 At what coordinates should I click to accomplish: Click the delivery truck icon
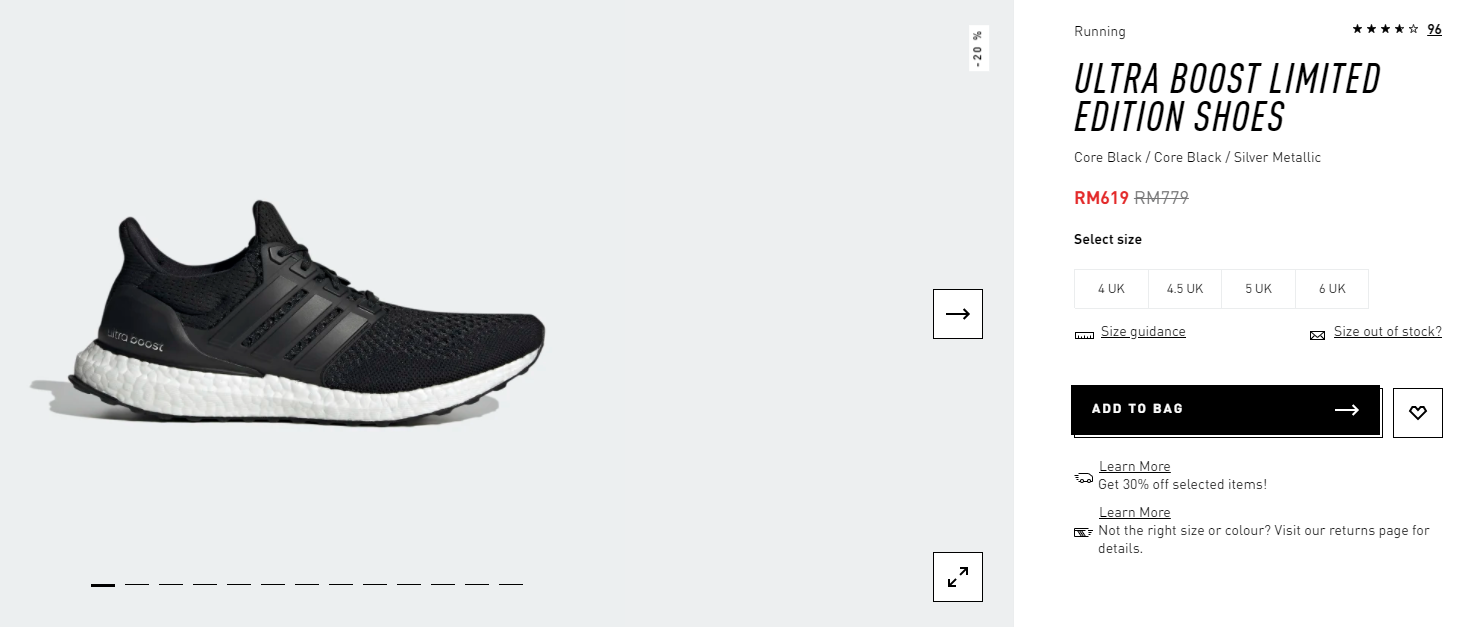click(x=1084, y=478)
